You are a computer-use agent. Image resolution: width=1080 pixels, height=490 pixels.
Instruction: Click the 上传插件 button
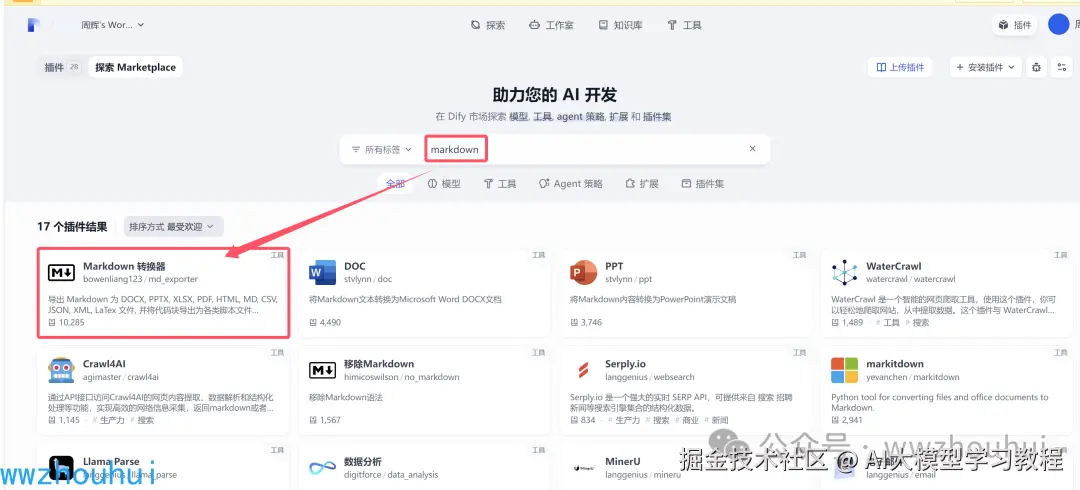pyautogui.click(x=900, y=68)
